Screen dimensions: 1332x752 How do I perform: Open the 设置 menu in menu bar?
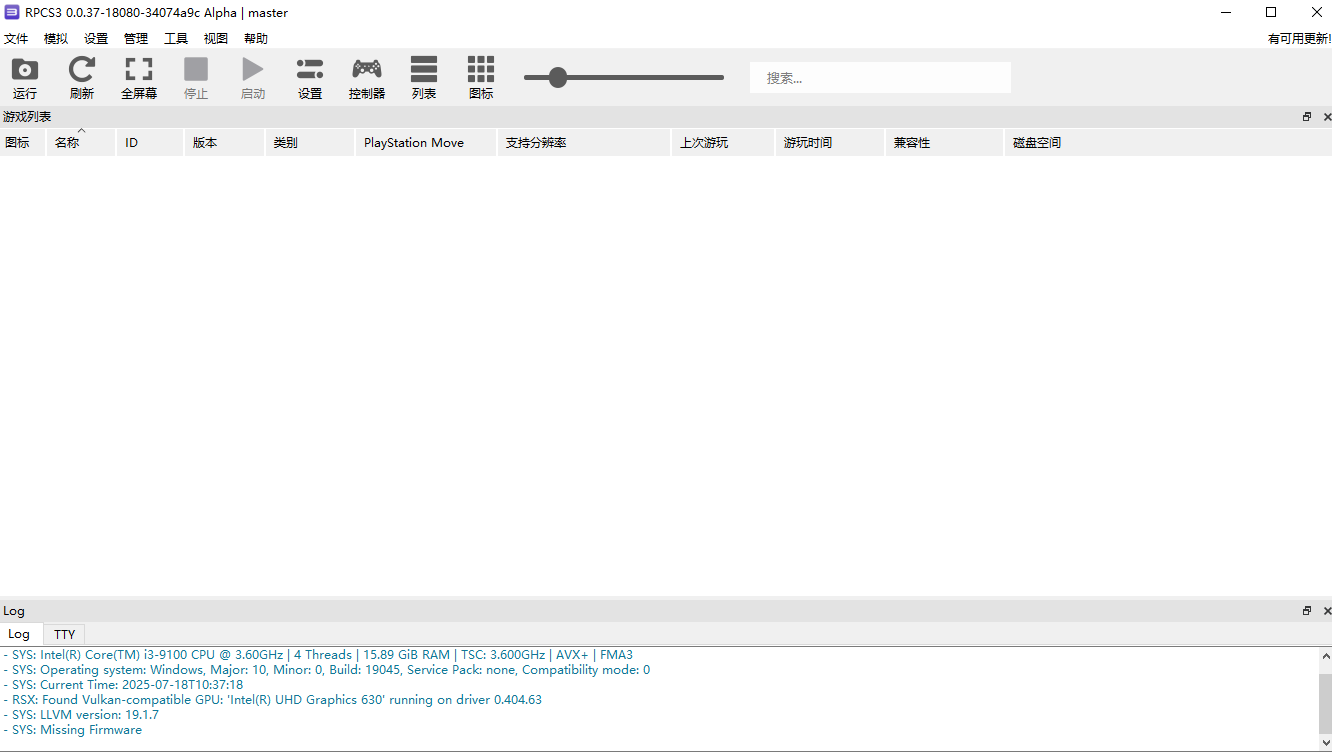click(96, 39)
